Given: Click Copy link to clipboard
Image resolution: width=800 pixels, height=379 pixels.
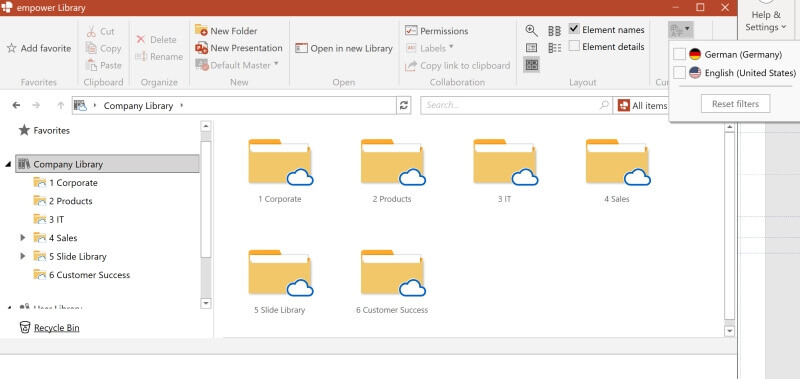Looking at the screenshot, I should point(458,66).
